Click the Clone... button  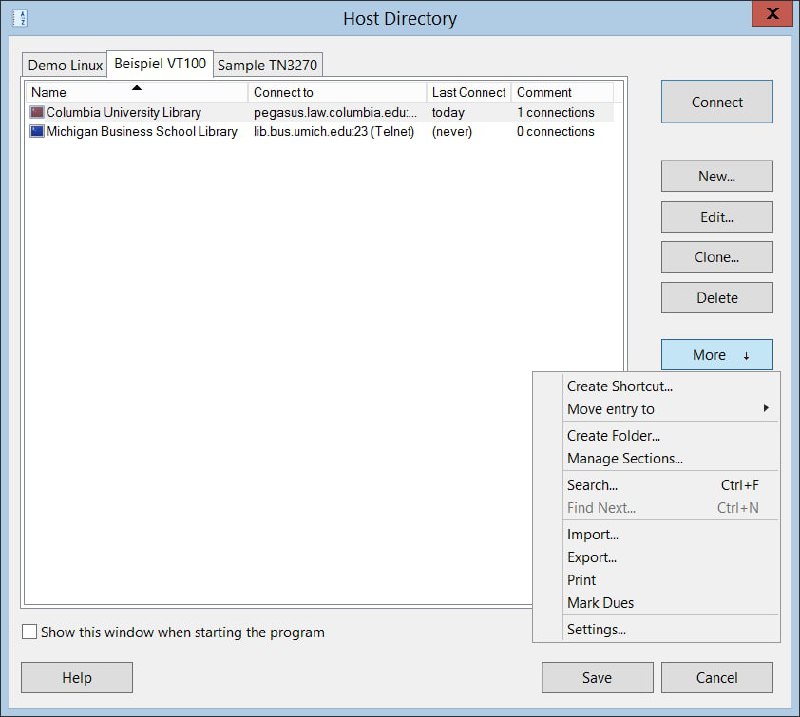pyautogui.click(x=716, y=257)
